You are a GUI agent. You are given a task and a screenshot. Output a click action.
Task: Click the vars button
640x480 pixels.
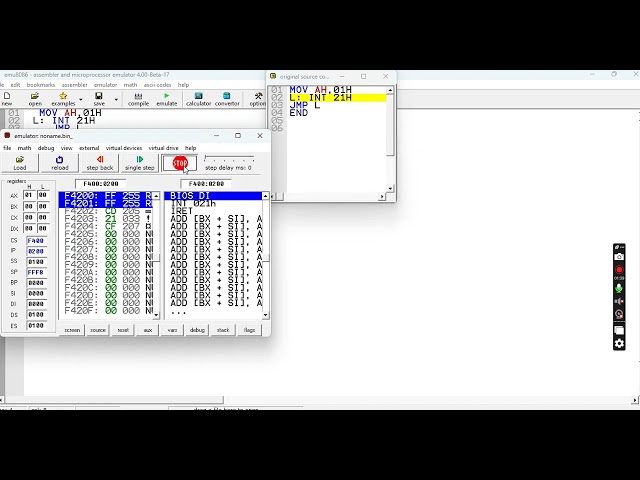(x=172, y=330)
